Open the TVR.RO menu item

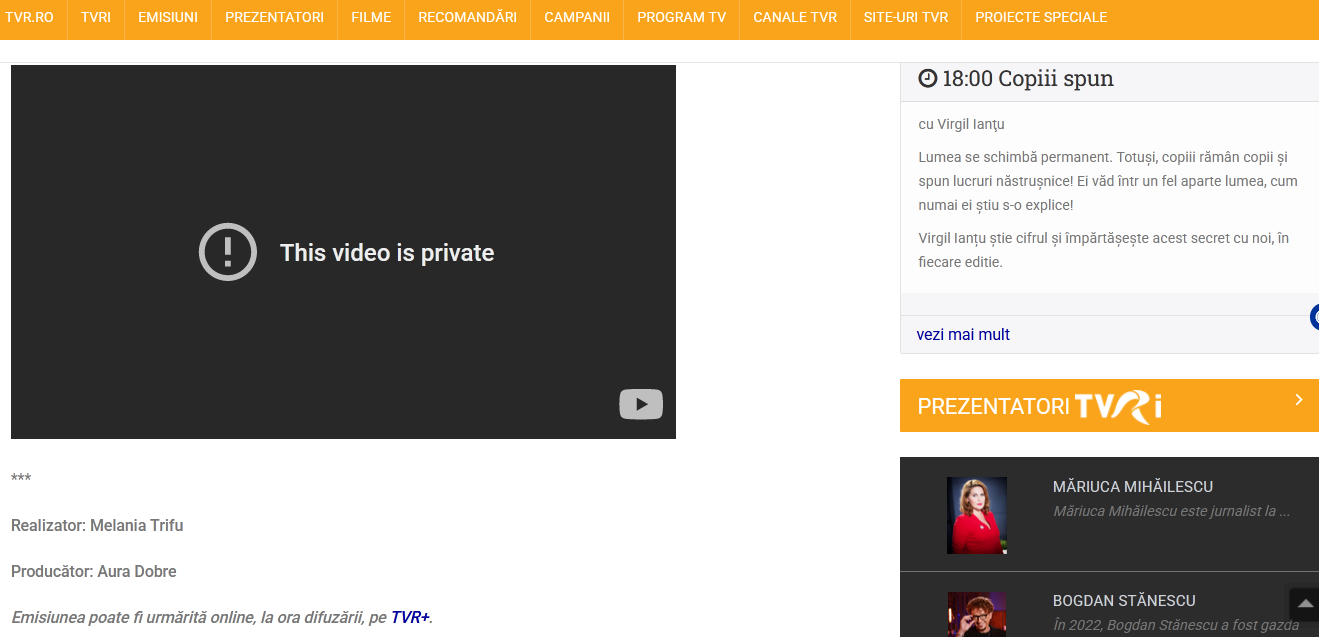30,17
